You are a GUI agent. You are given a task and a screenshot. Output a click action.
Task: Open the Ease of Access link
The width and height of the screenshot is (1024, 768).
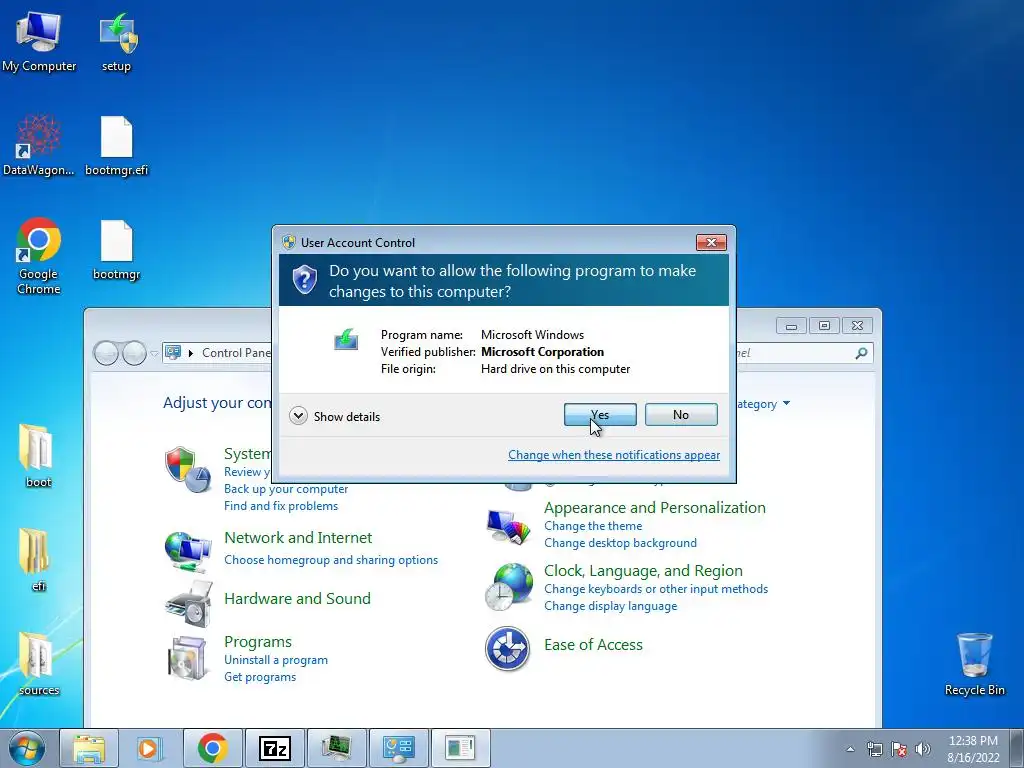(593, 645)
